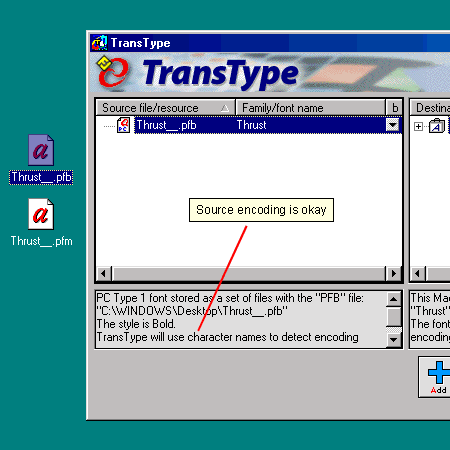Click the blue plus Add button
The image size is (450, 450).
[x=435, y=377]
